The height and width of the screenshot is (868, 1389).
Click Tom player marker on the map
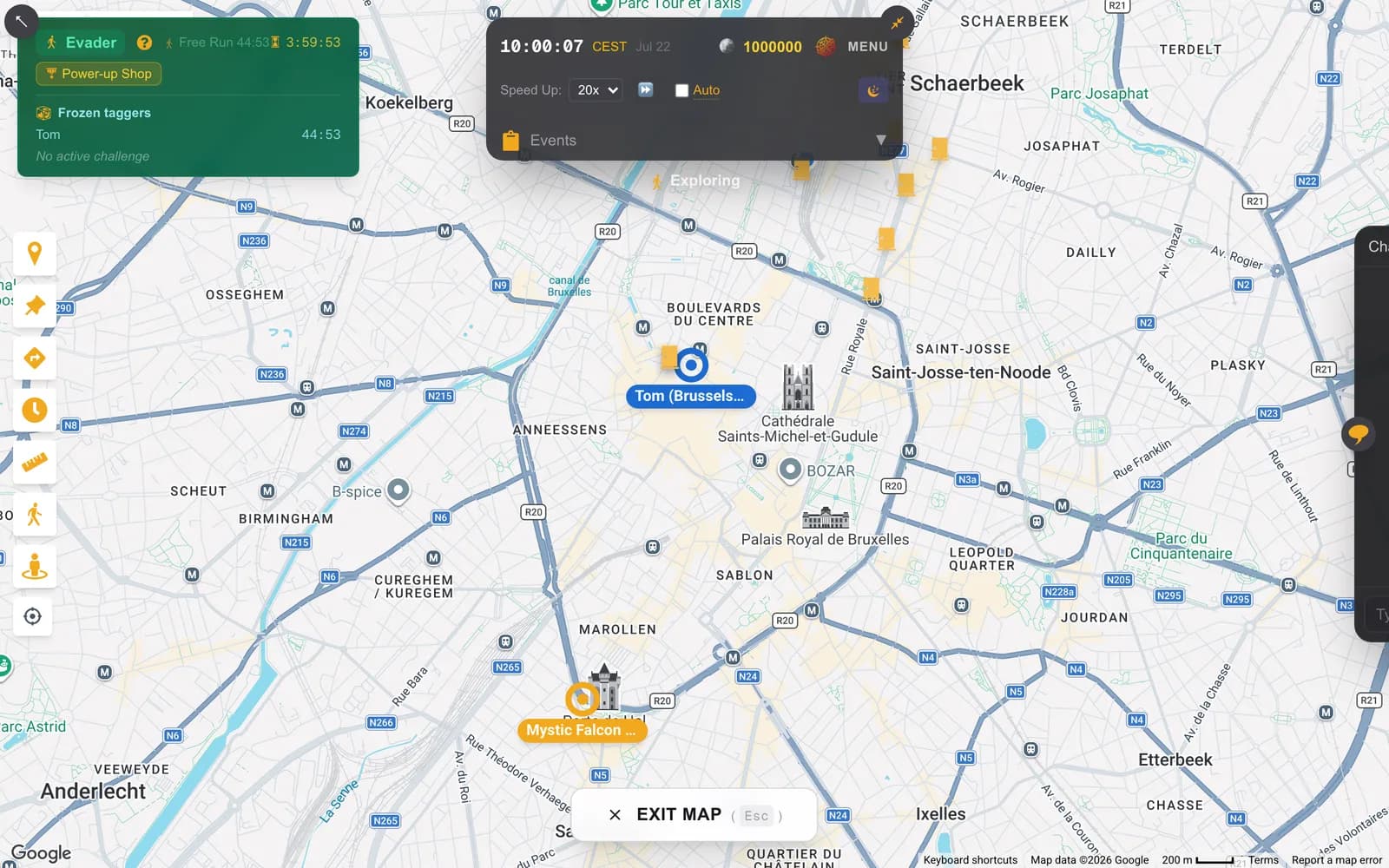691,365
